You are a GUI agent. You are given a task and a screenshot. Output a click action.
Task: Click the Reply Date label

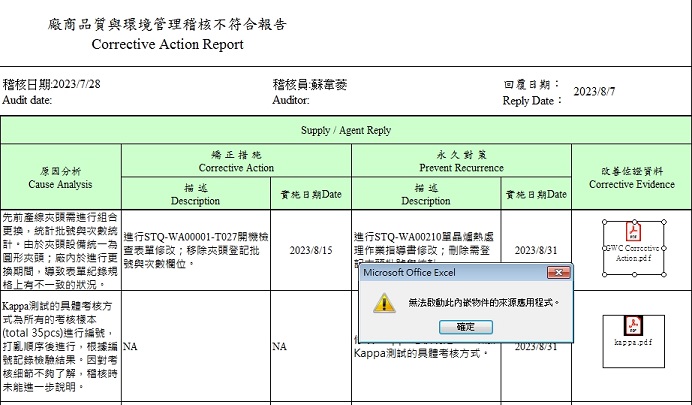532,101
